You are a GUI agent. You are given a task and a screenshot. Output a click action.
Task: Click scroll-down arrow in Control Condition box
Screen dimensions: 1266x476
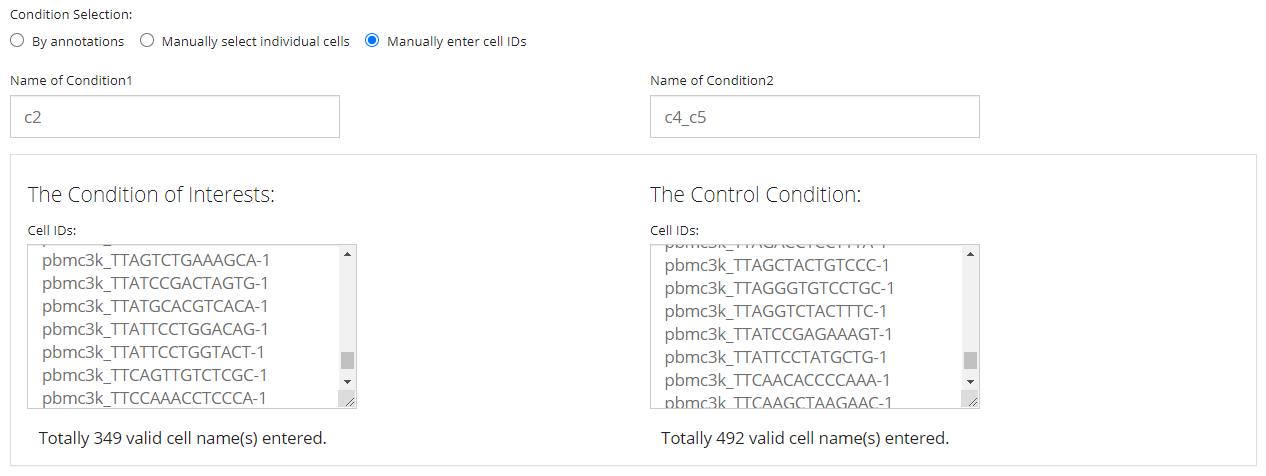coord(970,381)
